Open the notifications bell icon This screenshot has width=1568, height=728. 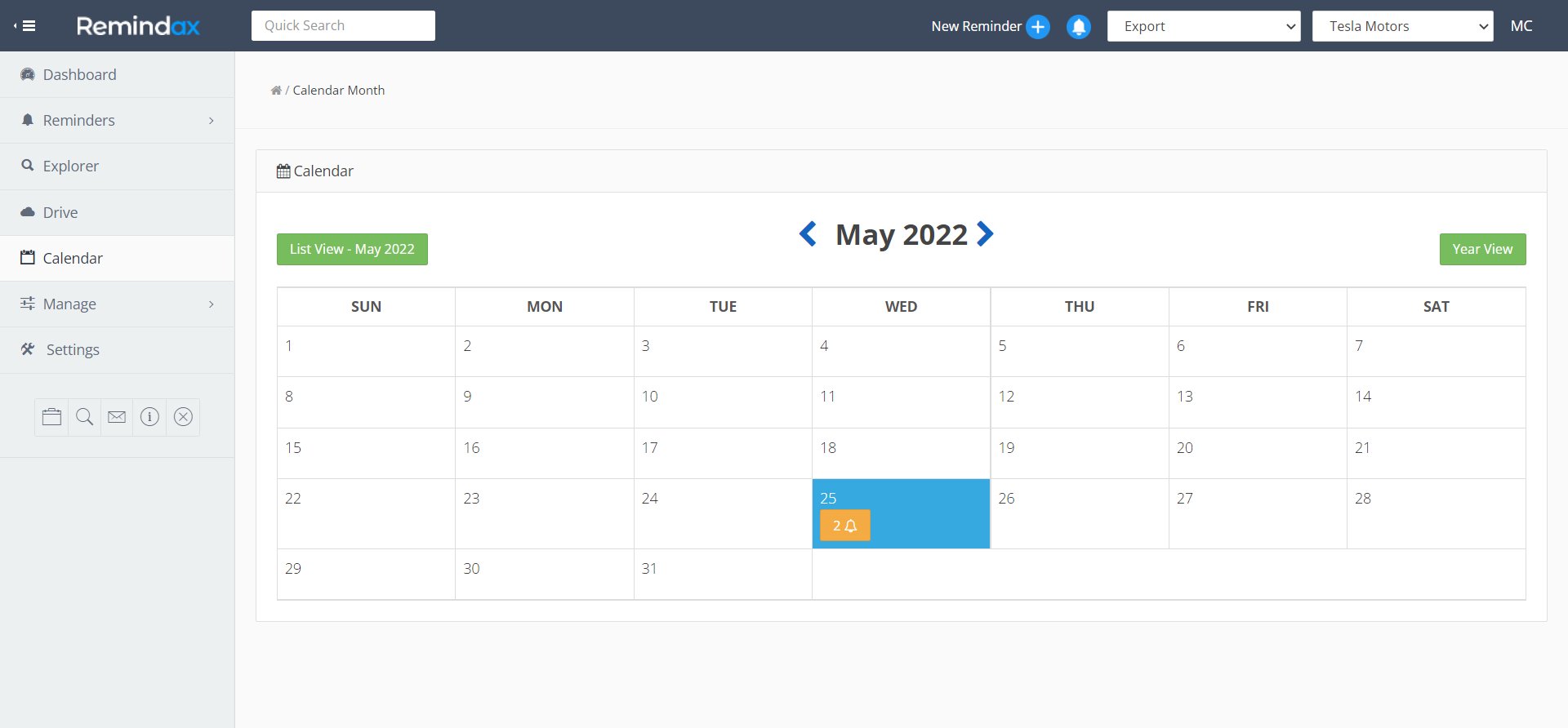(x=1079, y=27)
